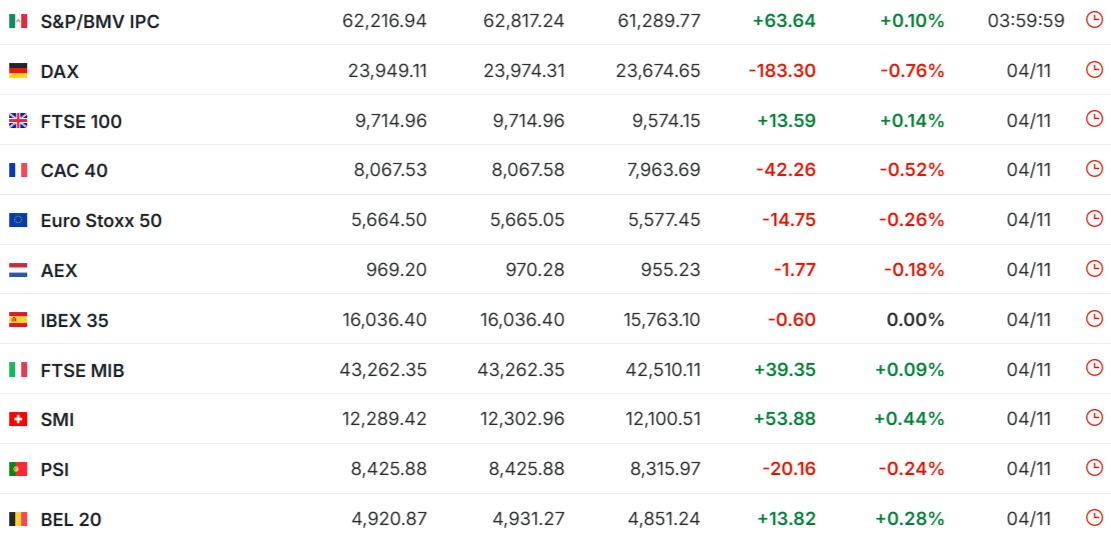The width and height of the screenshot is (1111, 536).
Task: Go to the IBEX 35 index
Action: [x=75, y=320]
